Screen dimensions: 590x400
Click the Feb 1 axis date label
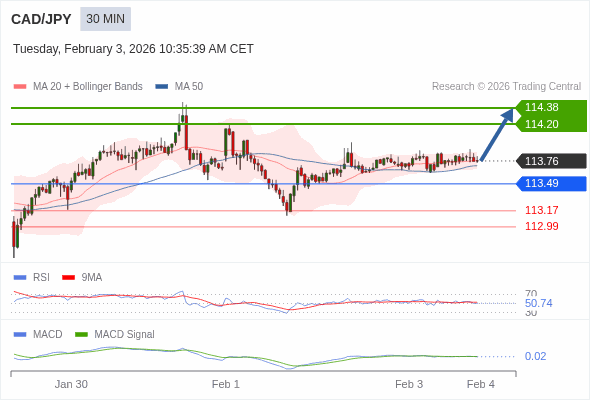225,384
